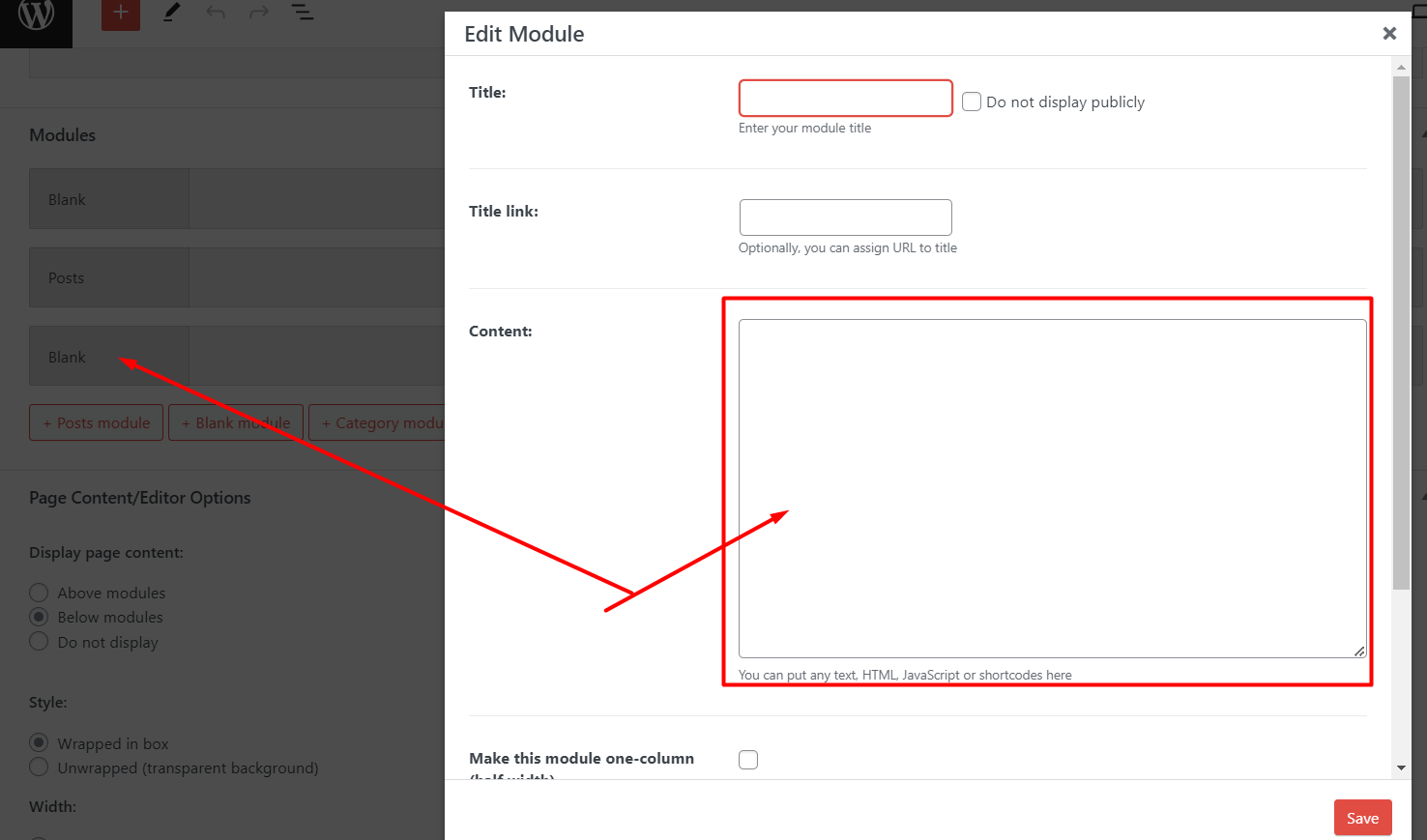The height and width of the screenshot is (840, 1427).
Task: Check Do not display publicly
Action: tap(972, 101)
